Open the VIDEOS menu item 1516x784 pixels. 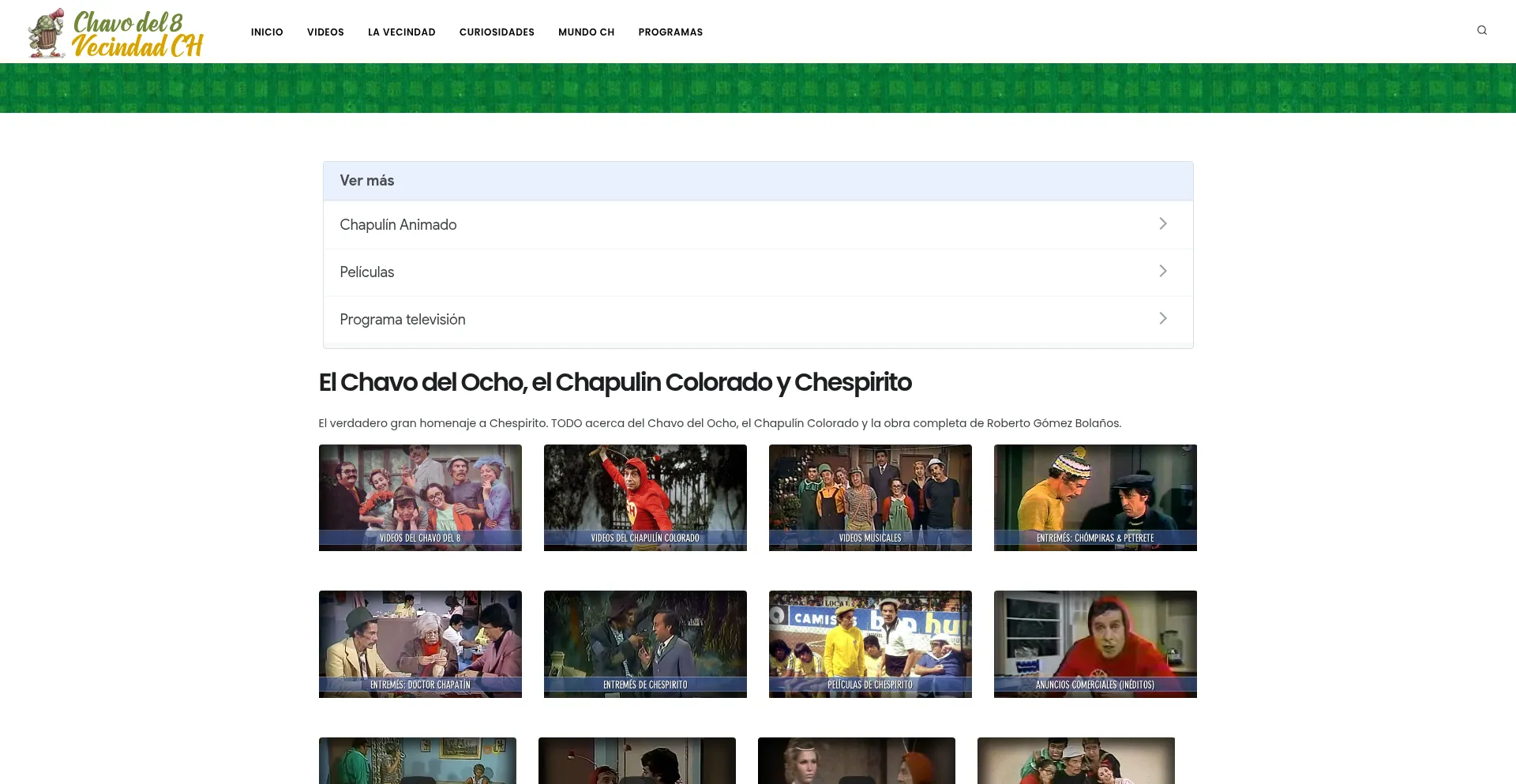click(x=325, y=32)
